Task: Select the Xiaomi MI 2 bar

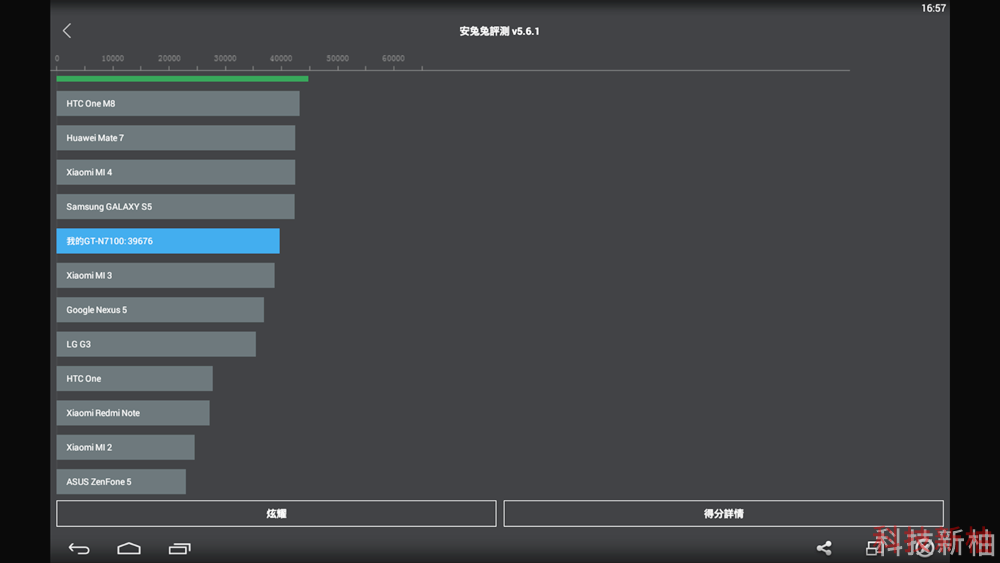Action: (126, 448)
